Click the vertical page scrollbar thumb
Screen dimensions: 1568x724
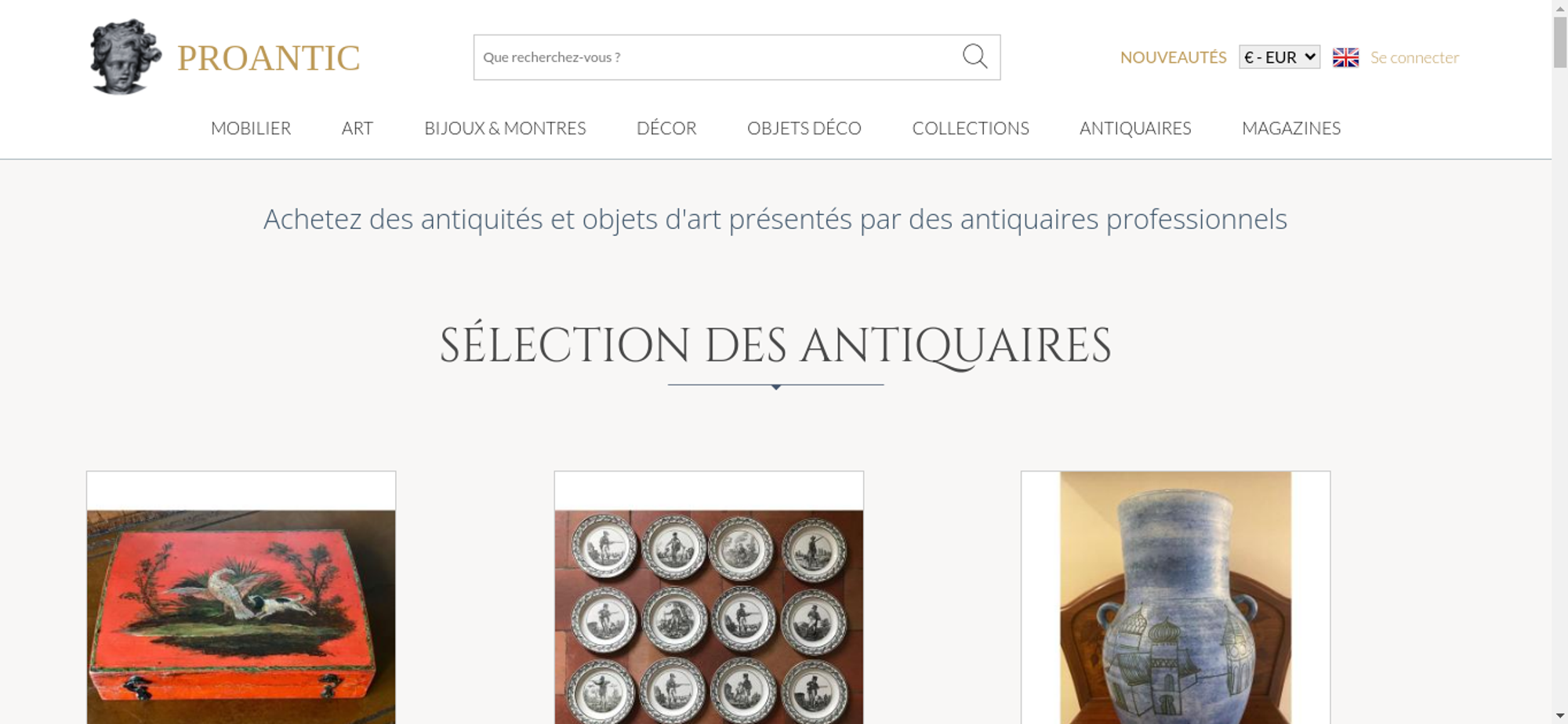[1560, 42]
